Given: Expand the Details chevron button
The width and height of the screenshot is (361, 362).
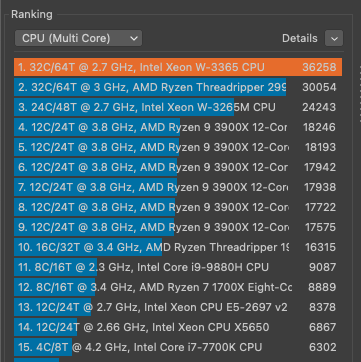Looking at the screenshot, I should pos(334,38).
